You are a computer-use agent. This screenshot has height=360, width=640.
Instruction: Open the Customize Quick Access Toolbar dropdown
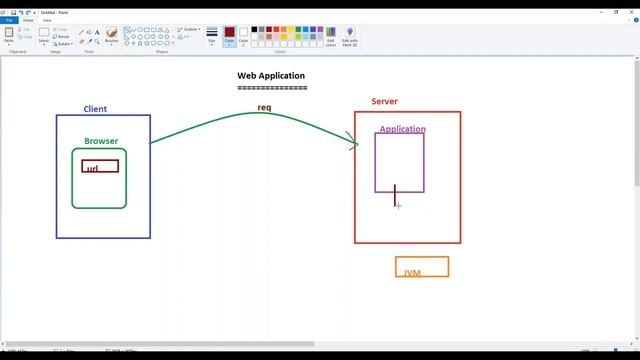[35, 13]
